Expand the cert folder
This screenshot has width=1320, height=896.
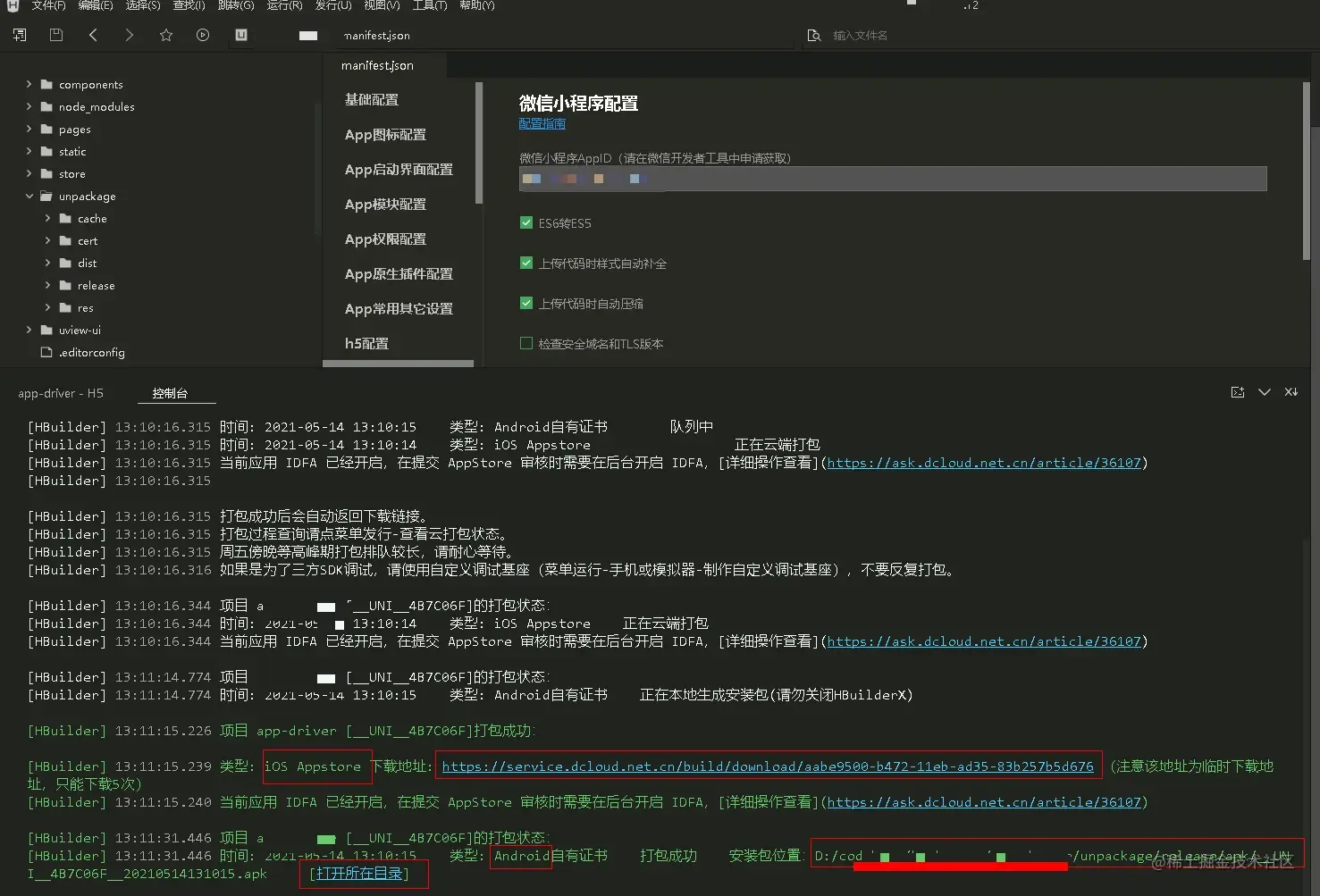[x=47, y=240]
